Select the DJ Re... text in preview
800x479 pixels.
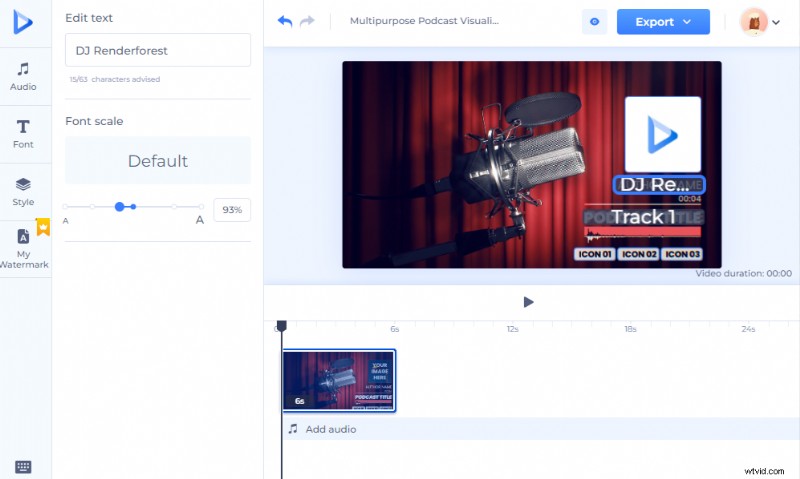pyautogui.click(x=659, y=185)
